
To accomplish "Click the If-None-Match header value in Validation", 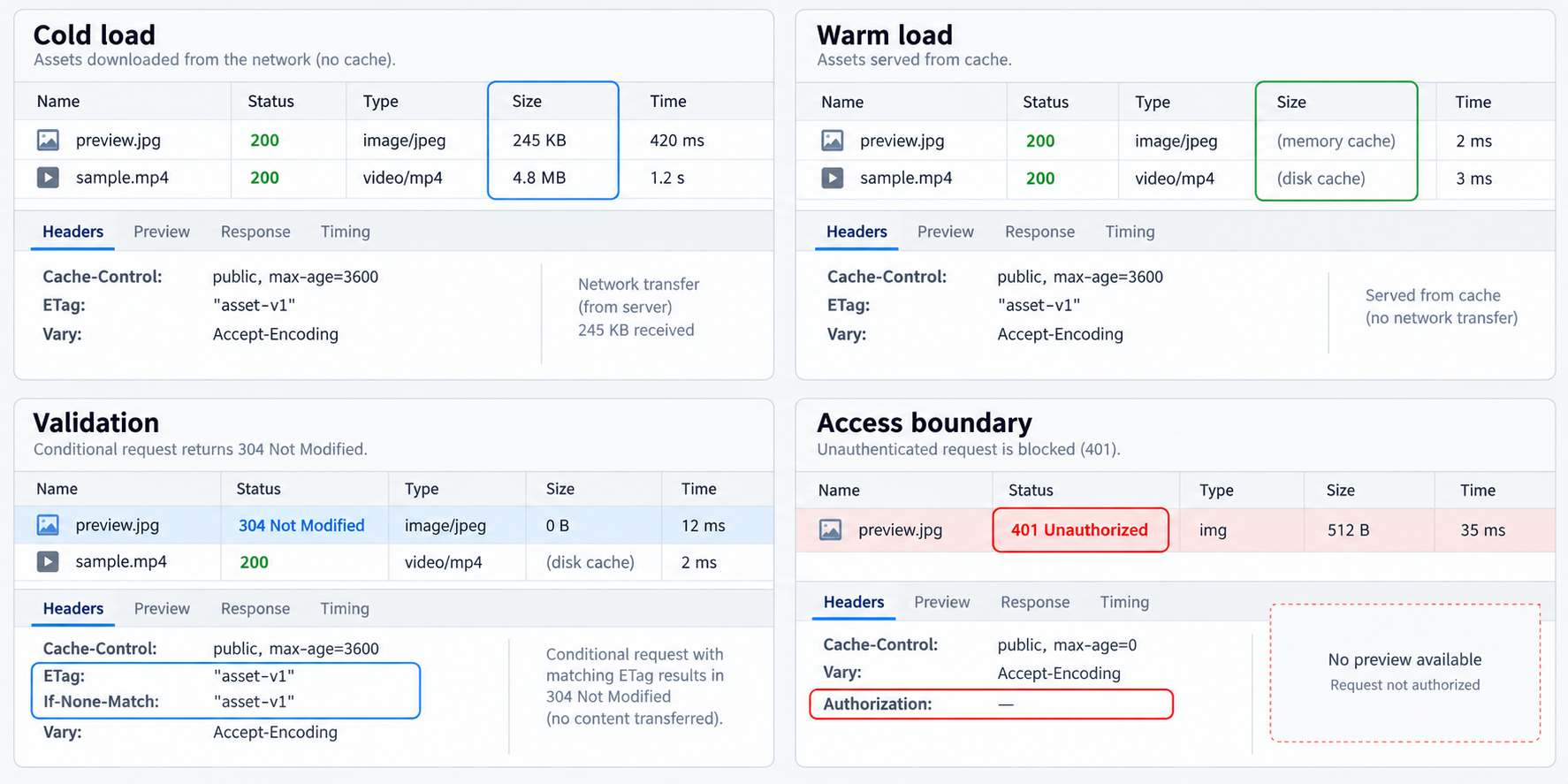I will point(254,702).
